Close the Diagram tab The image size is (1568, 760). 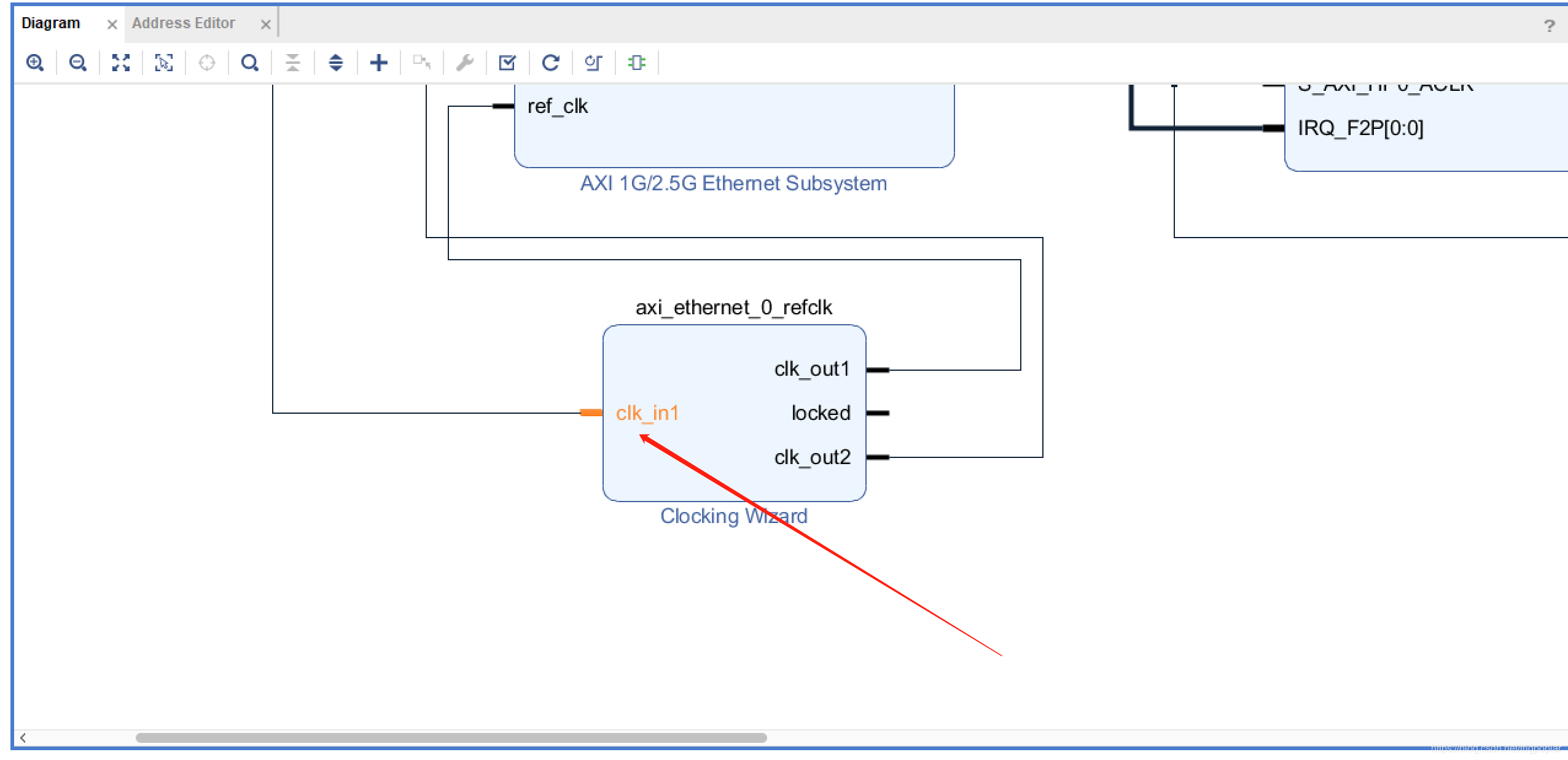click(x=112, y=25)
